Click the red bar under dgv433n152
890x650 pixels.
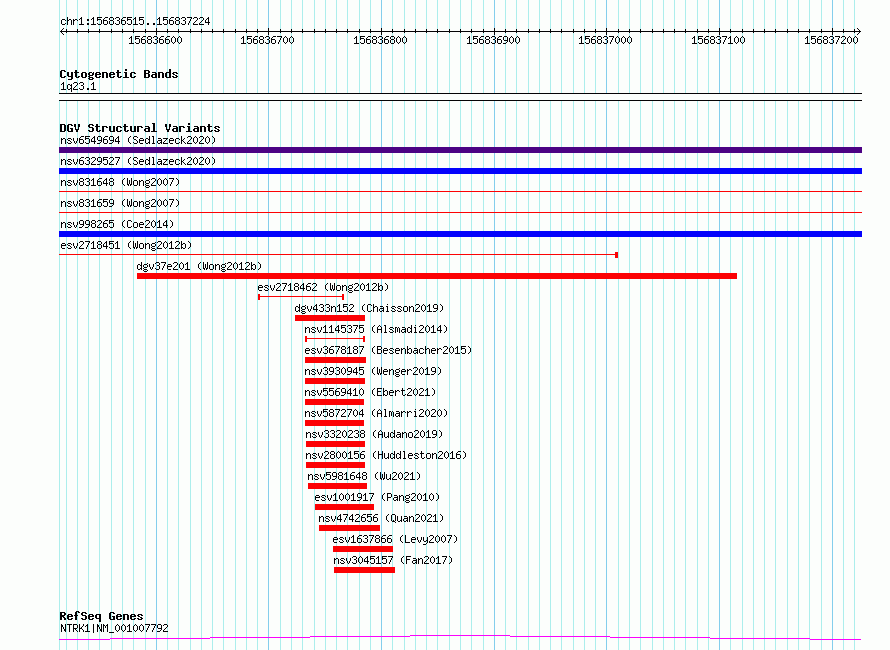pyautogui.click(x=330, y=318)
